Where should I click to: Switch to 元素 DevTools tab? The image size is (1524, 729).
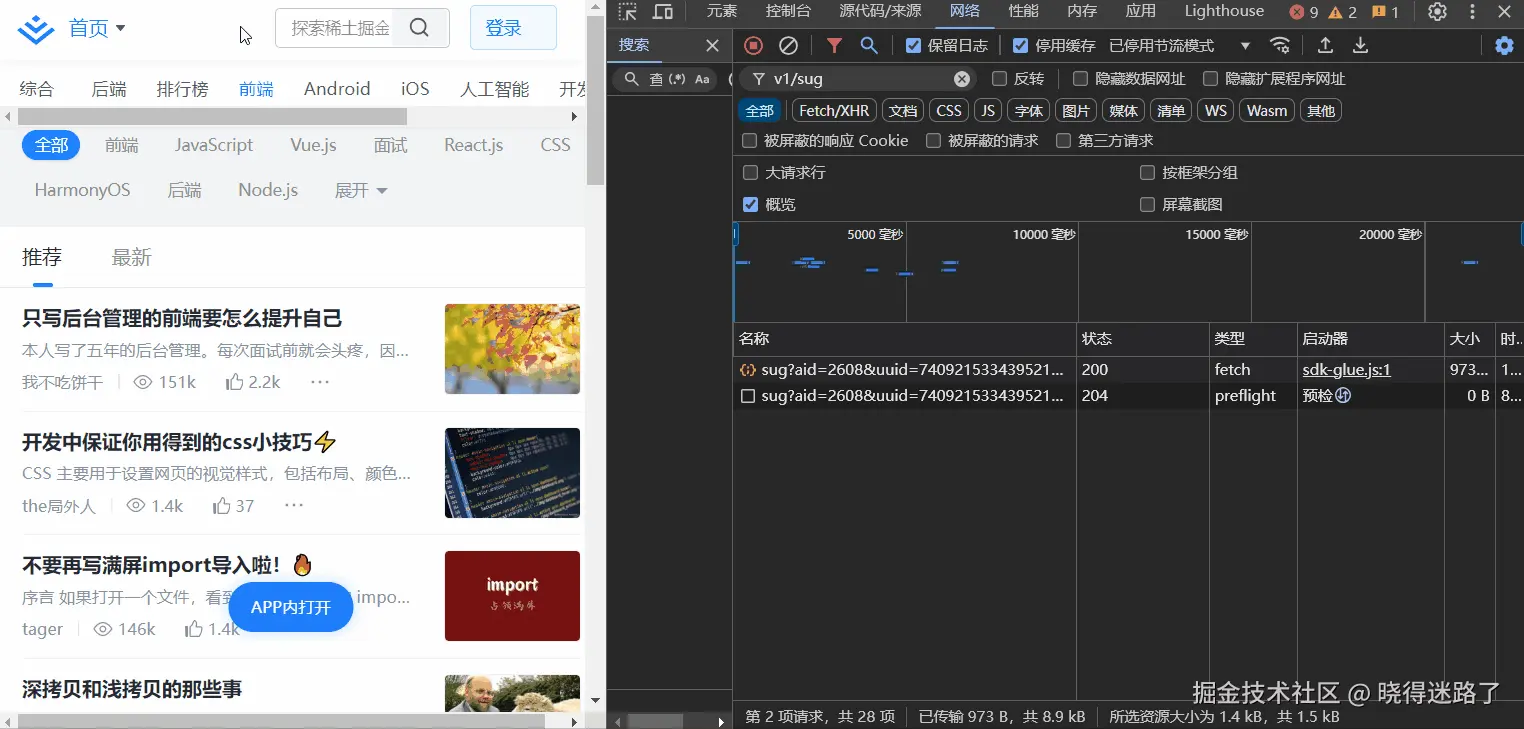pyautogui.click(x=721, y=12)
